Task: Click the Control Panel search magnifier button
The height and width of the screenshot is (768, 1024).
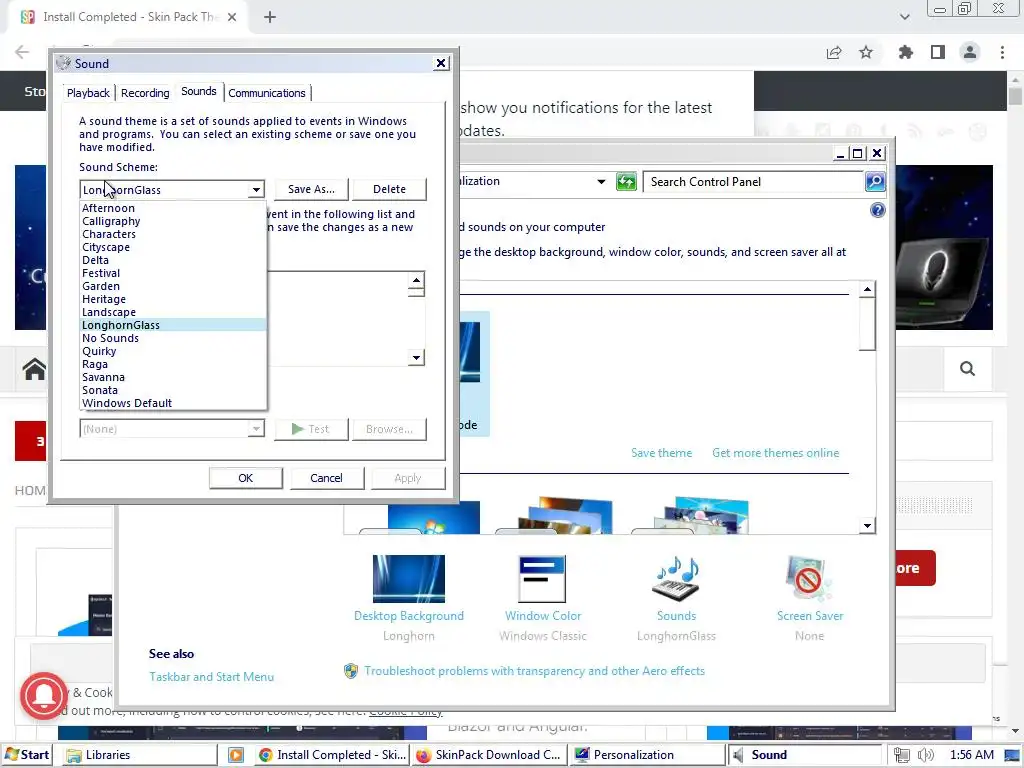Action: pyautogui.click(x=875, y=182)
